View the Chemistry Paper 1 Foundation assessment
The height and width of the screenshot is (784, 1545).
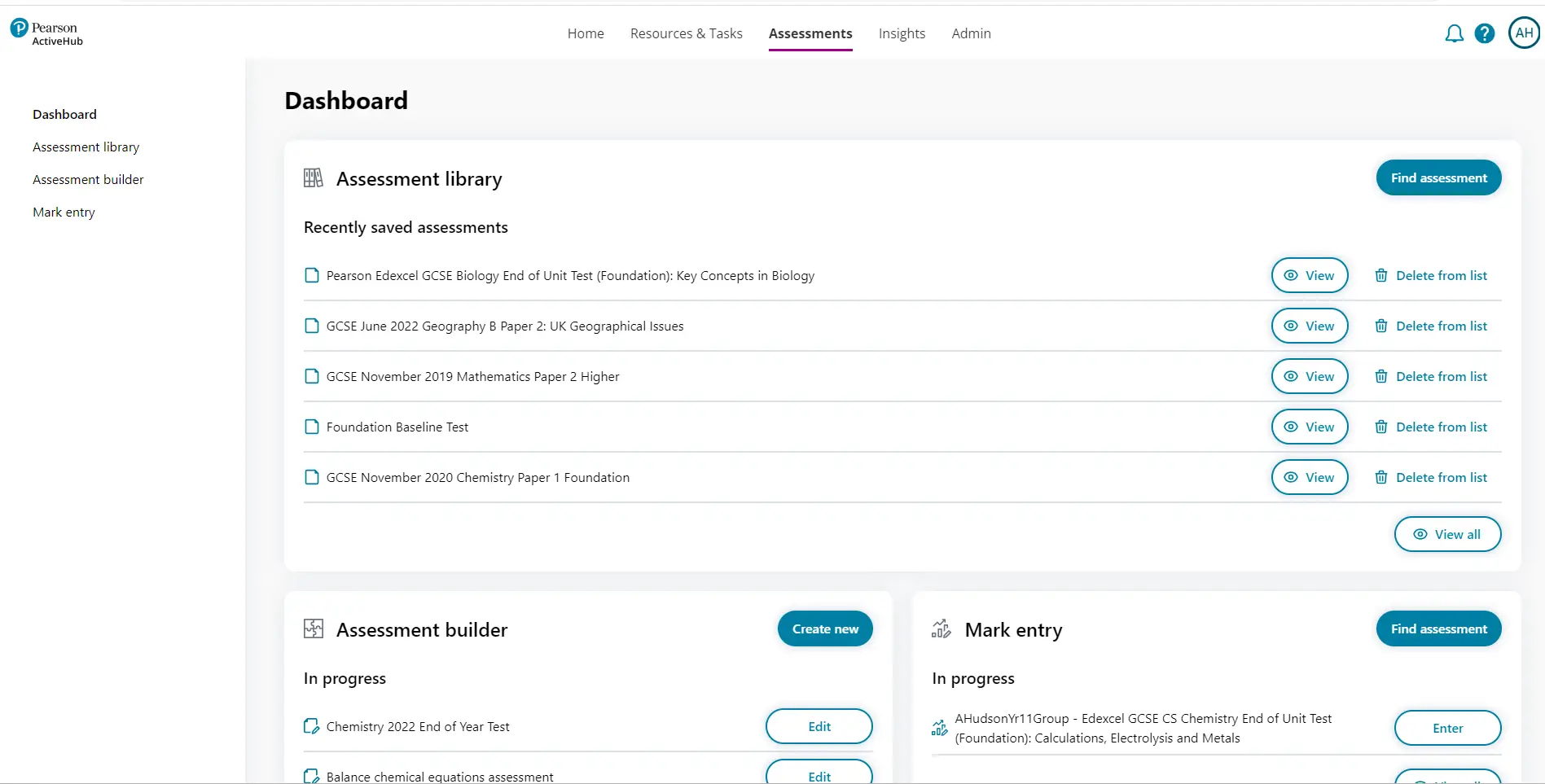1310,477
